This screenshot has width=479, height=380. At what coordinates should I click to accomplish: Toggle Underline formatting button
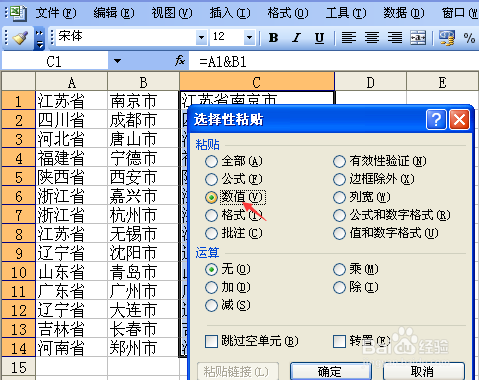(319, 38)
